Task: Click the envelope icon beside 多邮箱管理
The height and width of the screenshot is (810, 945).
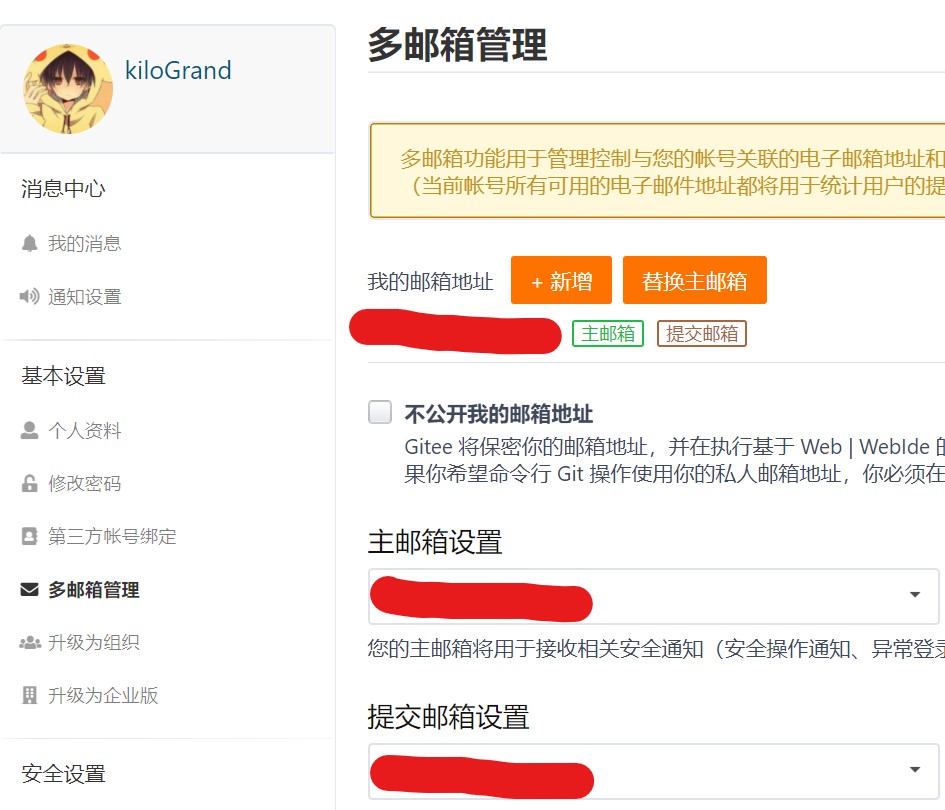Action: point(30,590)
